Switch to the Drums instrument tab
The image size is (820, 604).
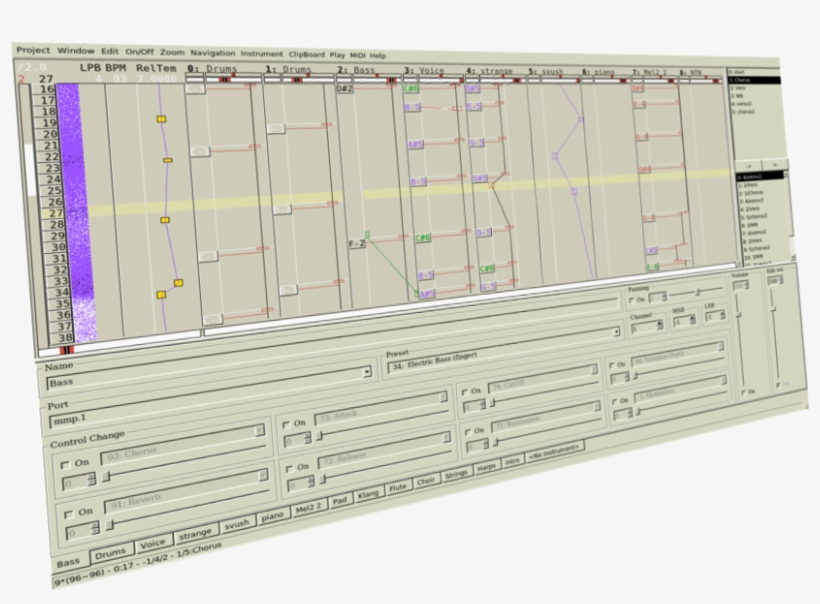[x=110, y=554]
